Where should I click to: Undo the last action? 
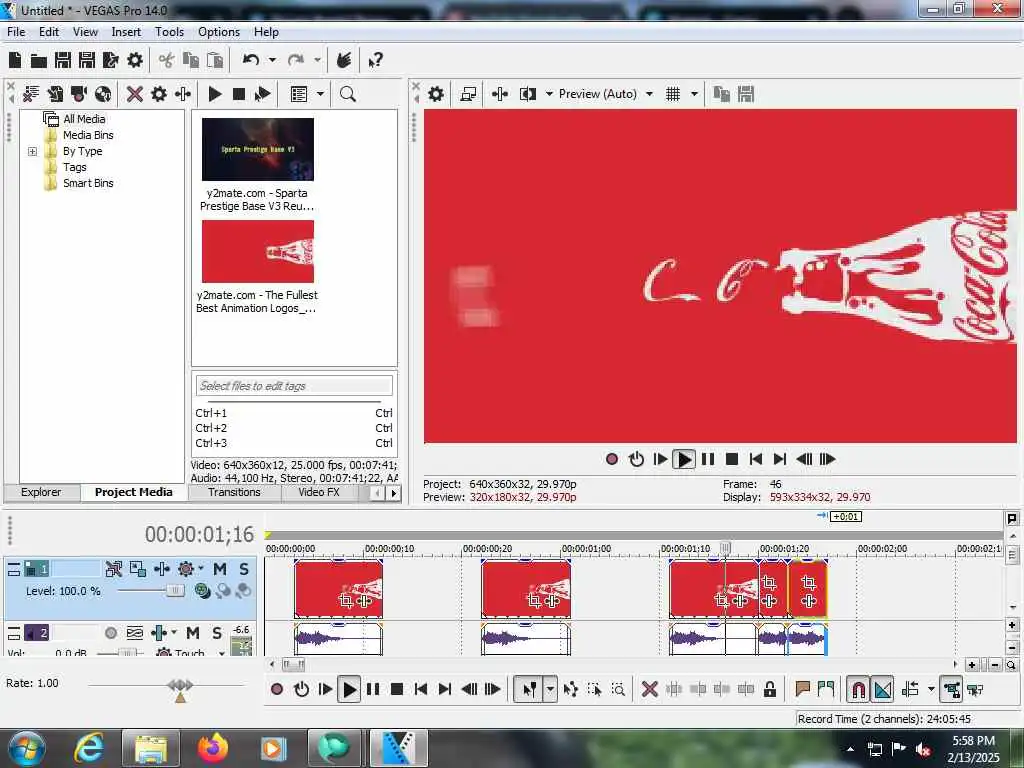click(x=251, y=60)
